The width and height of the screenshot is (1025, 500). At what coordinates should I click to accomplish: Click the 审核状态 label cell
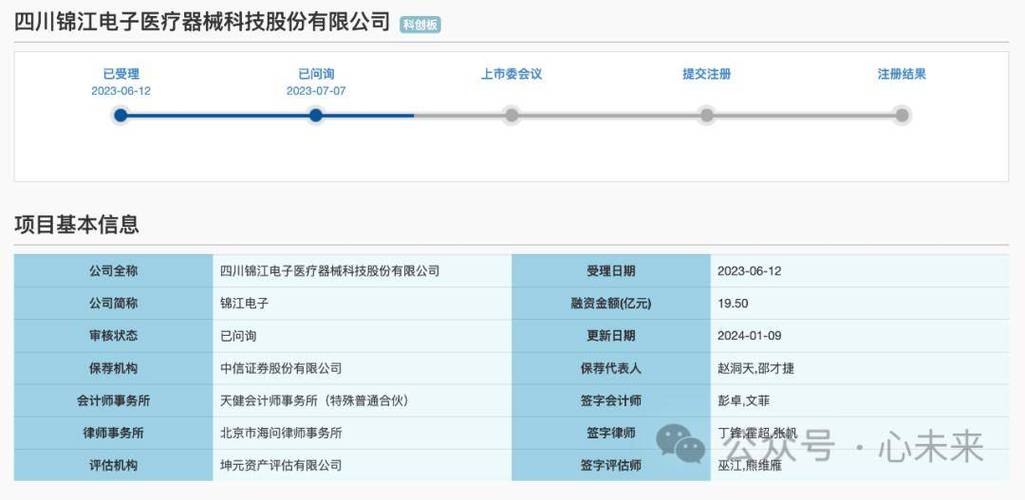point(113,336)
